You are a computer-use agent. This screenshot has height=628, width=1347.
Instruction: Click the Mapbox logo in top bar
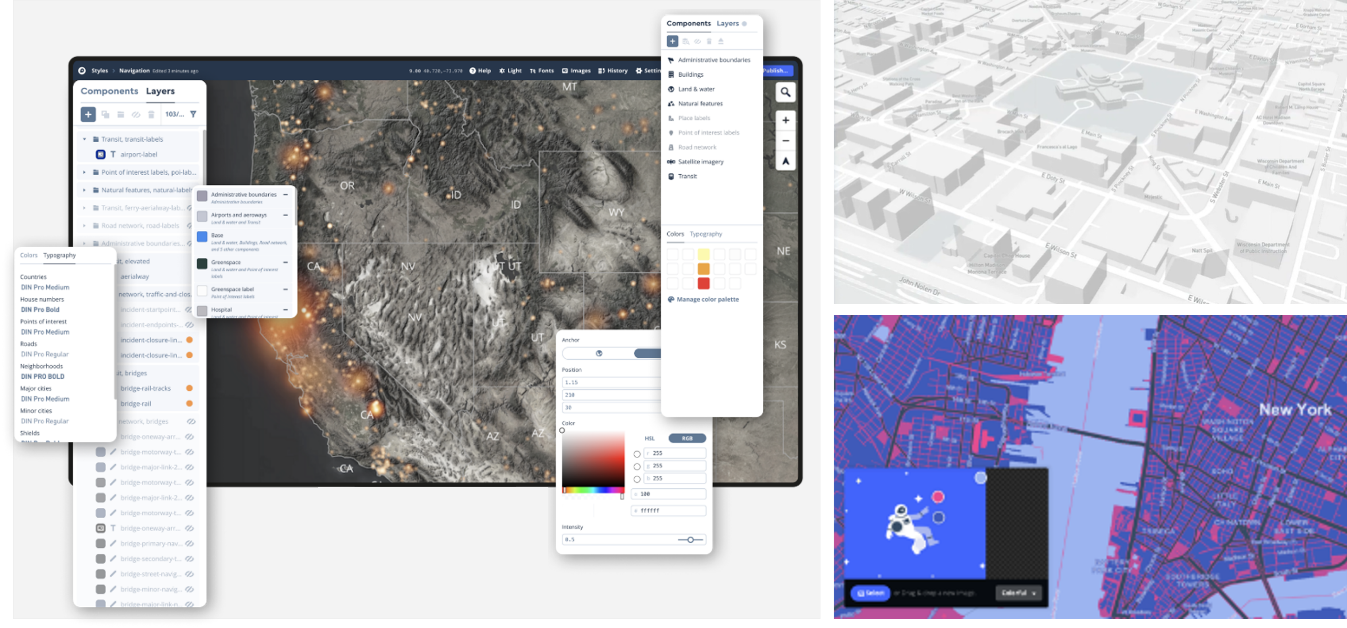(x=82, y=71)
